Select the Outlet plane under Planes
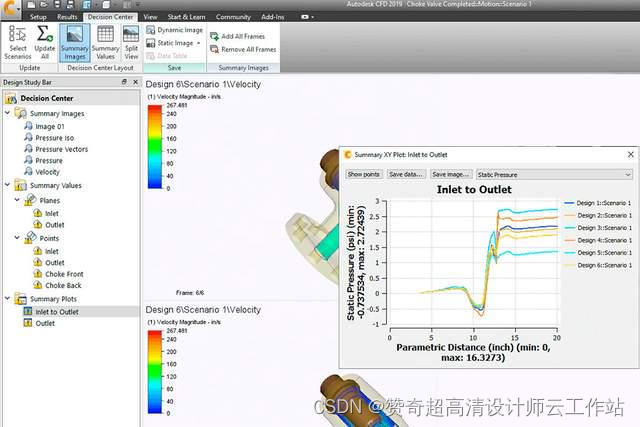This screenshot has width=640, height=427. [49, 225]
